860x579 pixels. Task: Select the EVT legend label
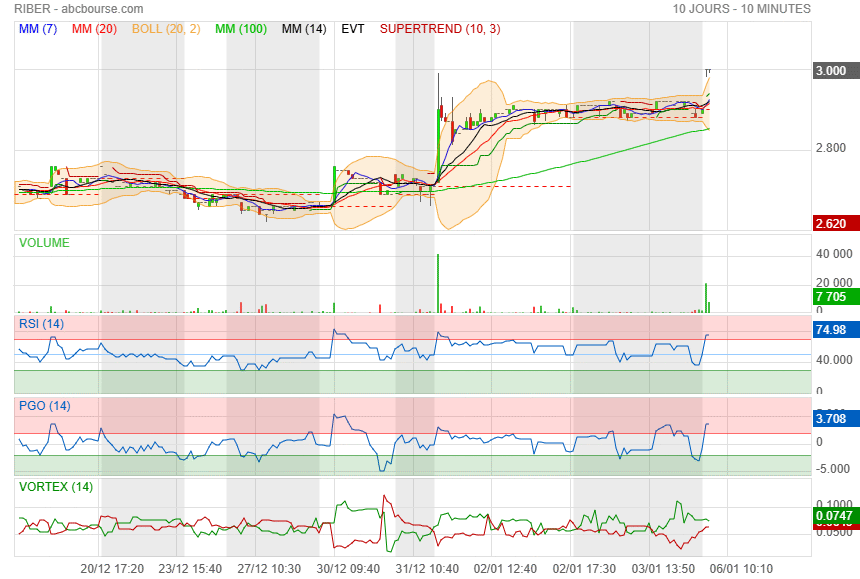(353, 29)
